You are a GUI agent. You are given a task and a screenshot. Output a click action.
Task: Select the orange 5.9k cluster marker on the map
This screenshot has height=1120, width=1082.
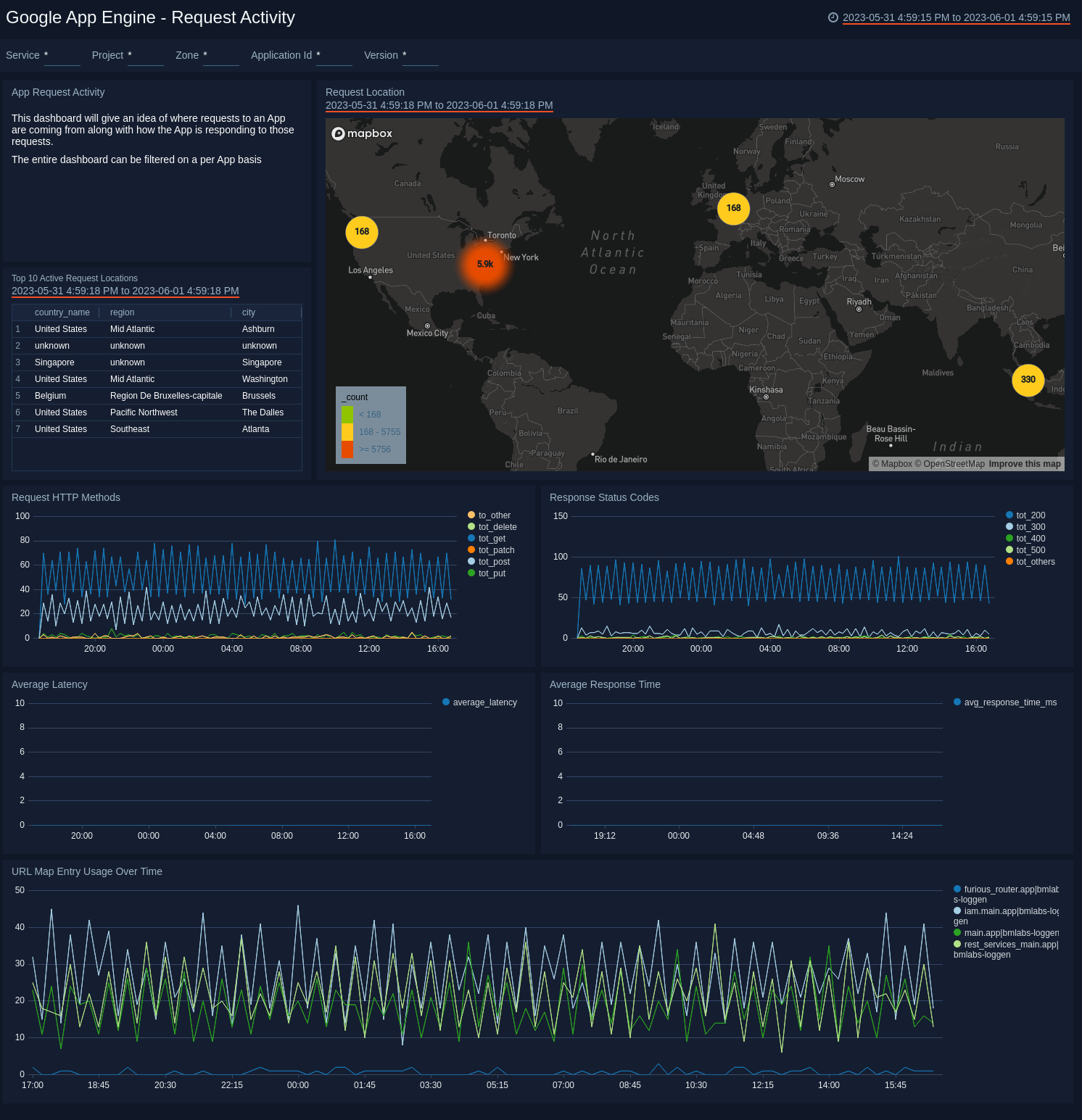pos(484,264)
